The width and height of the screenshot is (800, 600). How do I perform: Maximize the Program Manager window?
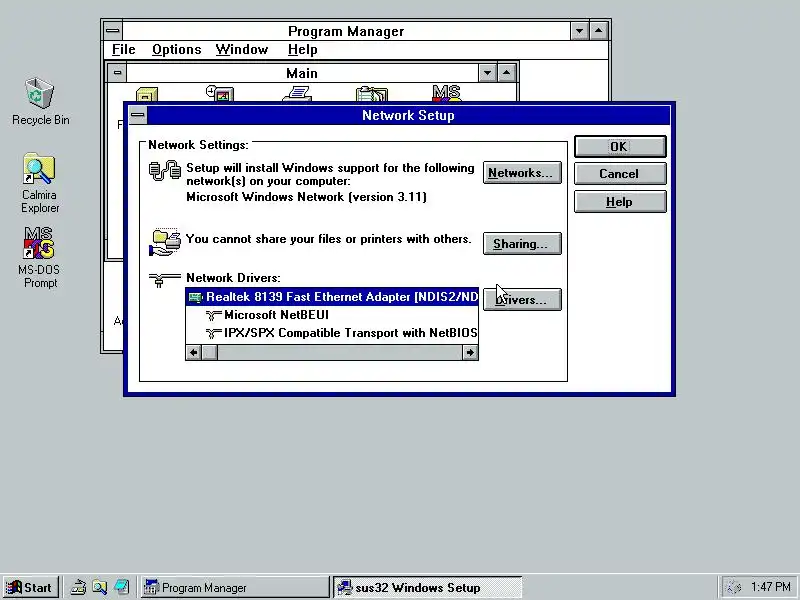[x=599, y=31]
